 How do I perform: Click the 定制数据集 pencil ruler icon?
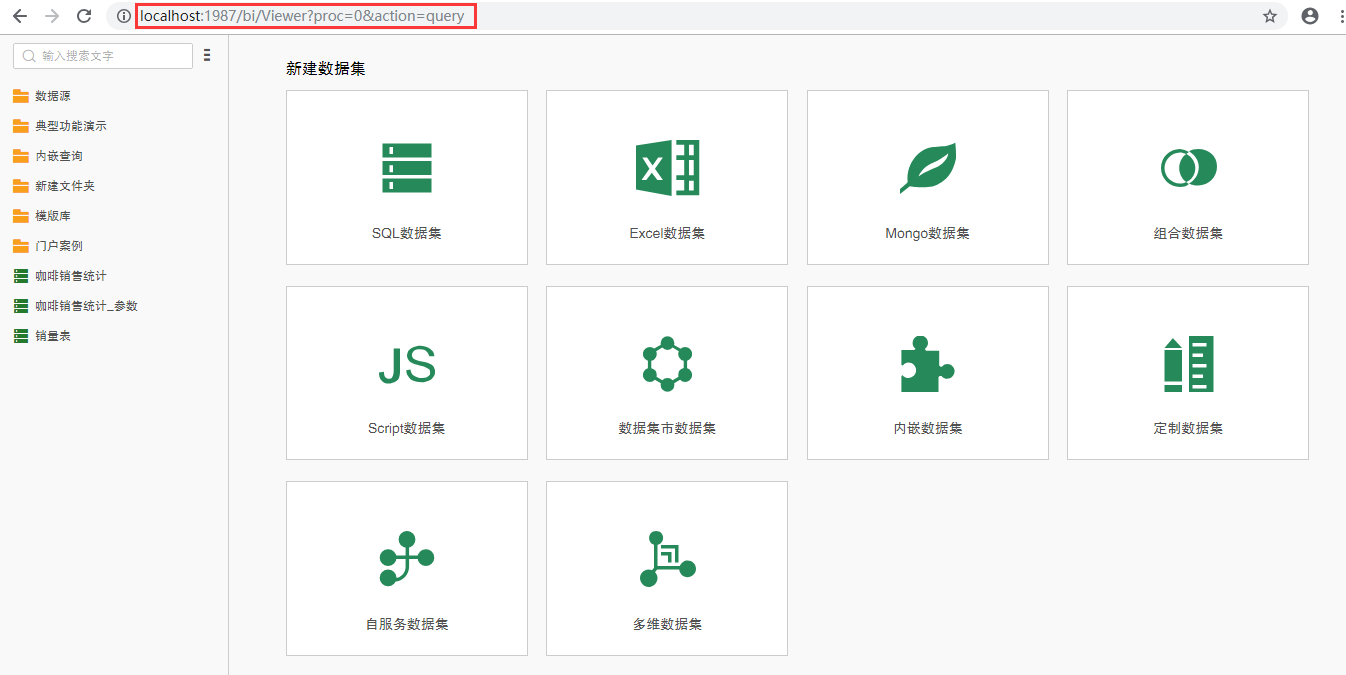(x=1188, y=364)
